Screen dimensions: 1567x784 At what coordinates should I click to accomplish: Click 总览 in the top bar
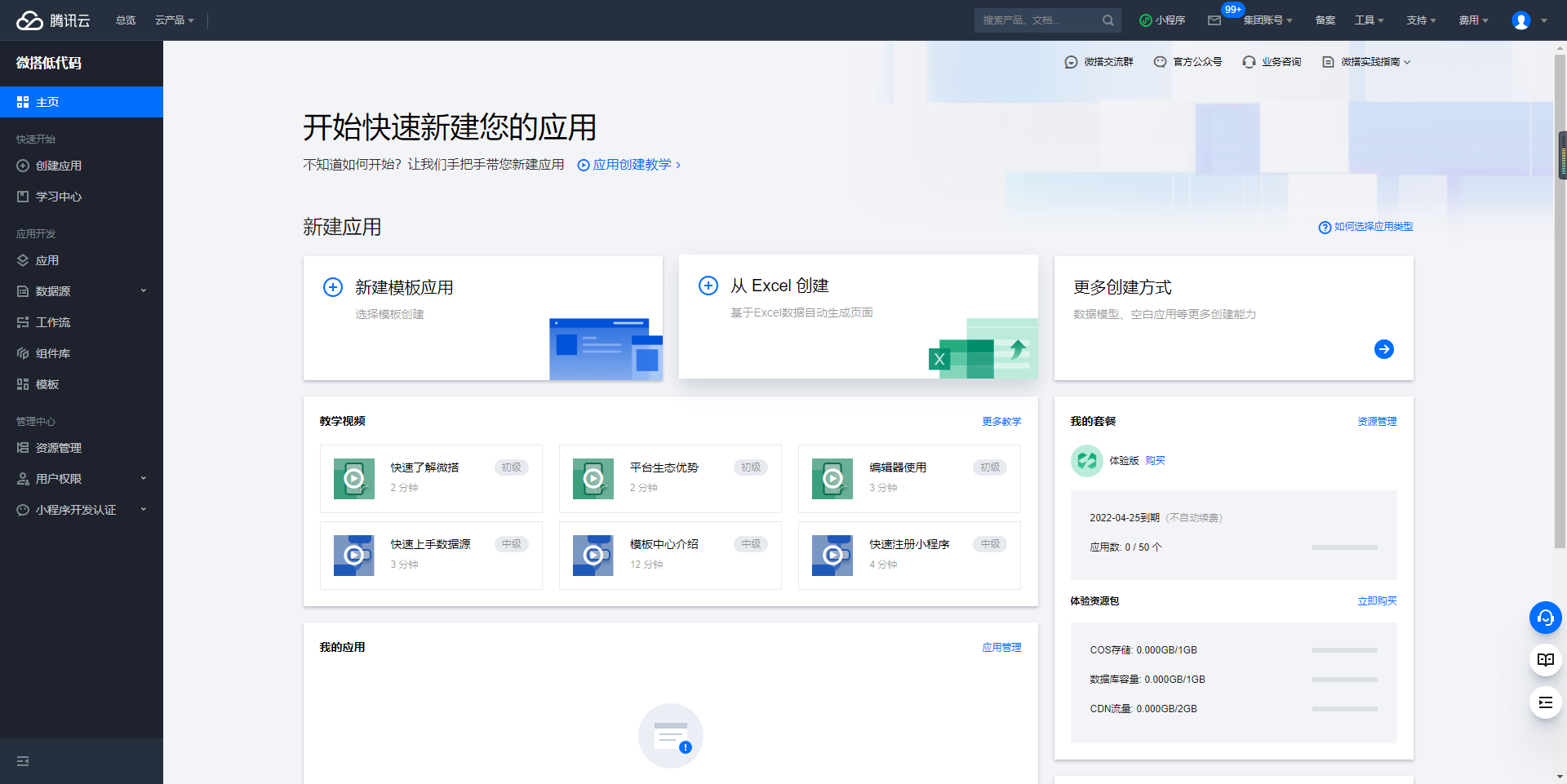tap(126, 20)
